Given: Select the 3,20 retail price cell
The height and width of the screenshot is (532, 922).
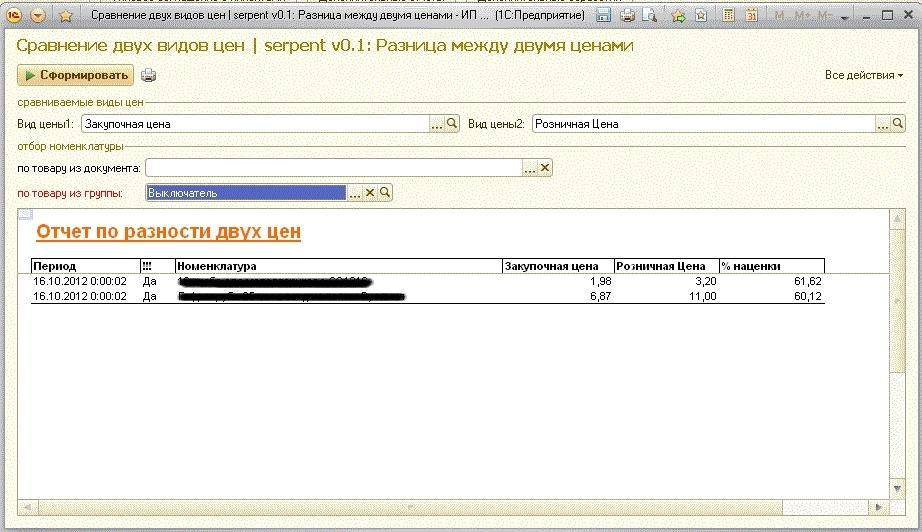Looking at the screenshot, I should point(667,282).
